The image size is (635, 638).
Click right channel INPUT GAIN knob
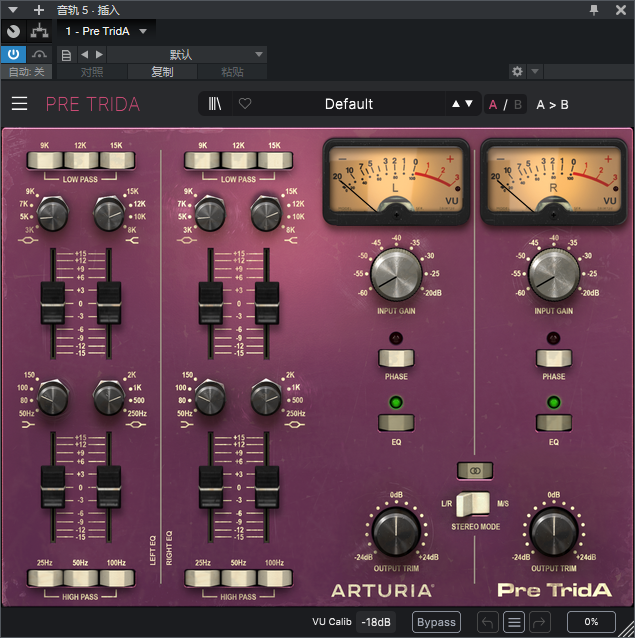(x=554, y=275)
